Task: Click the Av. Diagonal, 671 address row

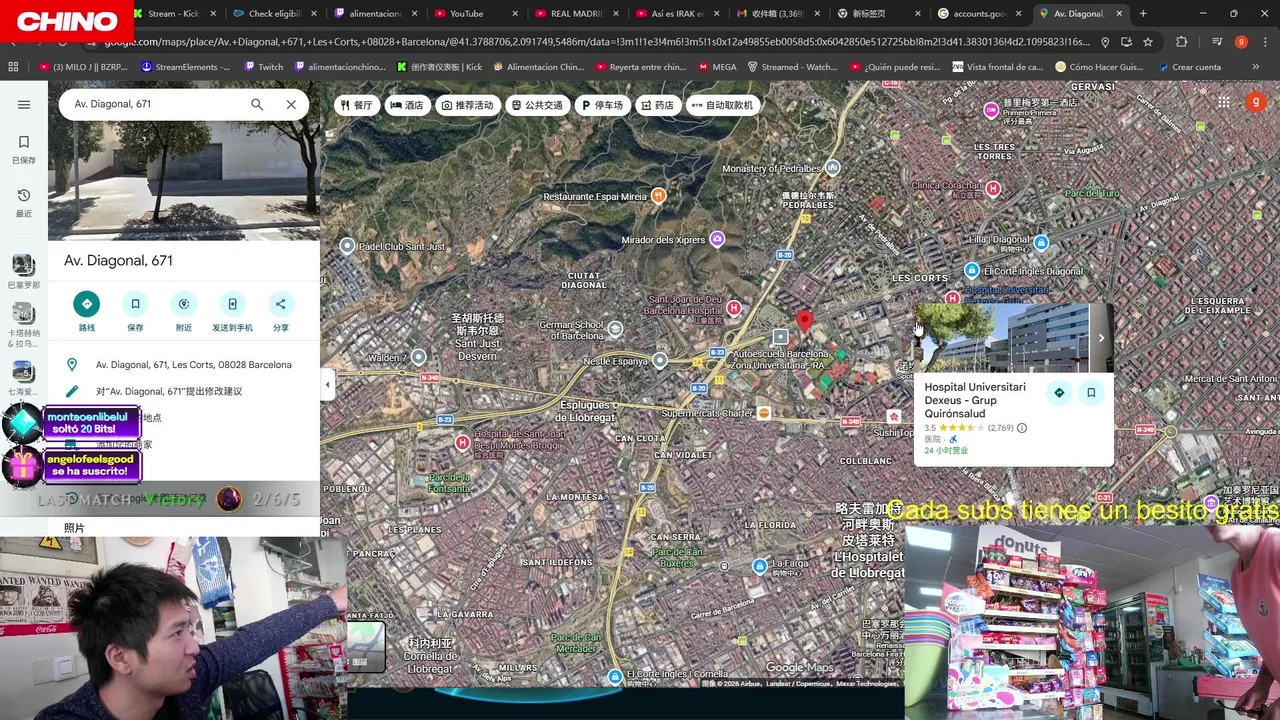Action: (184, 365)
